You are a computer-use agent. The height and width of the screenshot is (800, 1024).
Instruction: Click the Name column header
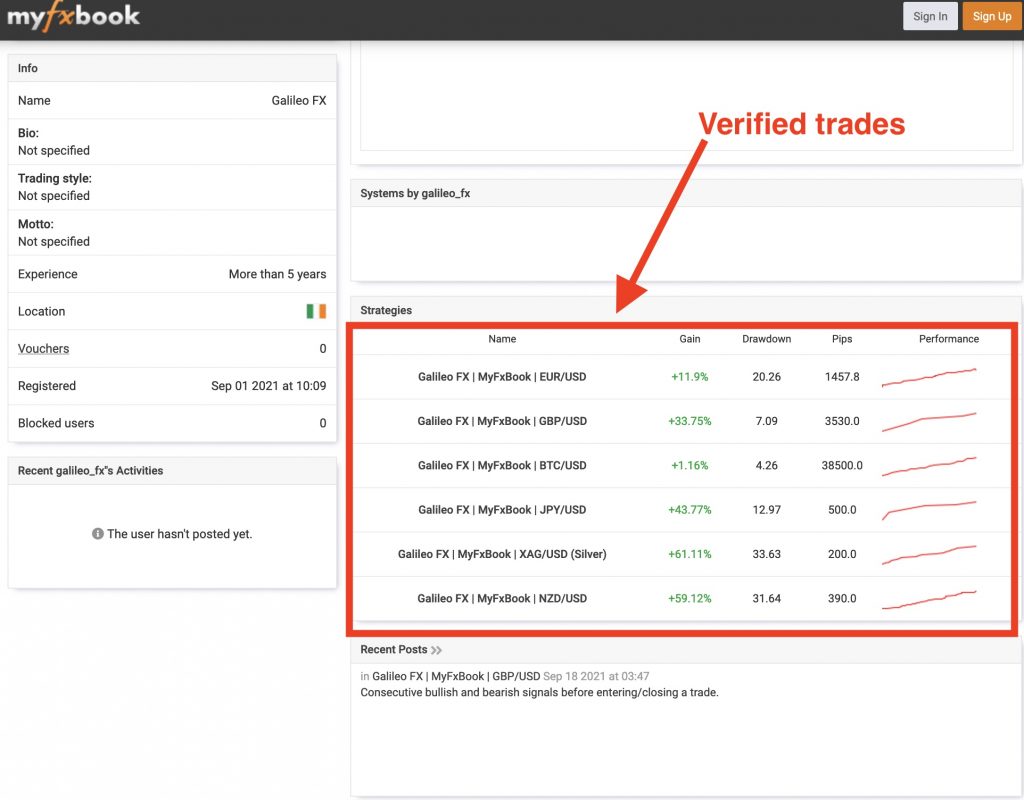click(x=502, y=339)
